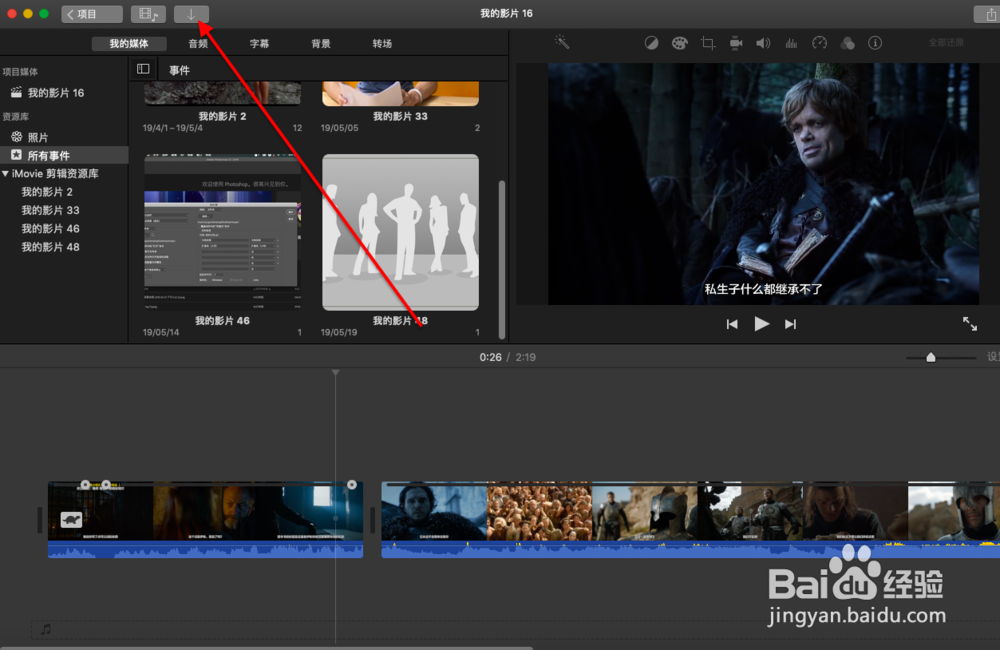Click the 事件 header label

pos(179,70)
